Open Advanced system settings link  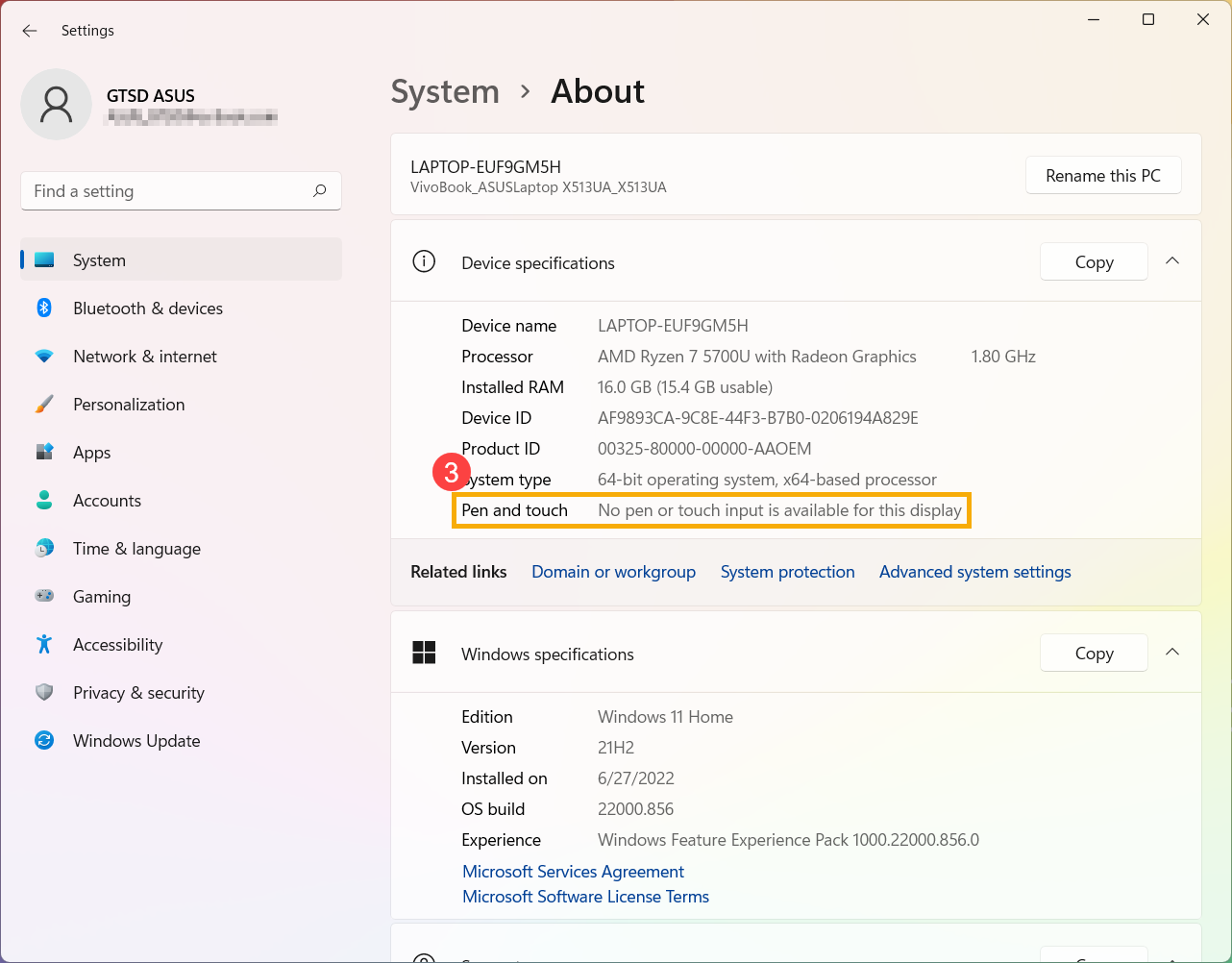click(x=975, y=572)
